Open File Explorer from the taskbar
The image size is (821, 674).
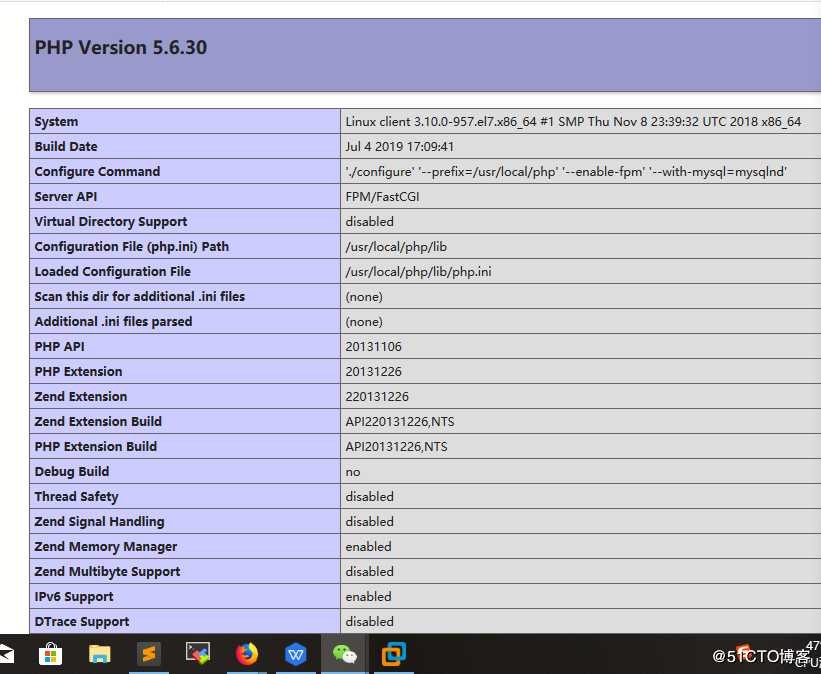pyautogui.click(x=99, y=654)
